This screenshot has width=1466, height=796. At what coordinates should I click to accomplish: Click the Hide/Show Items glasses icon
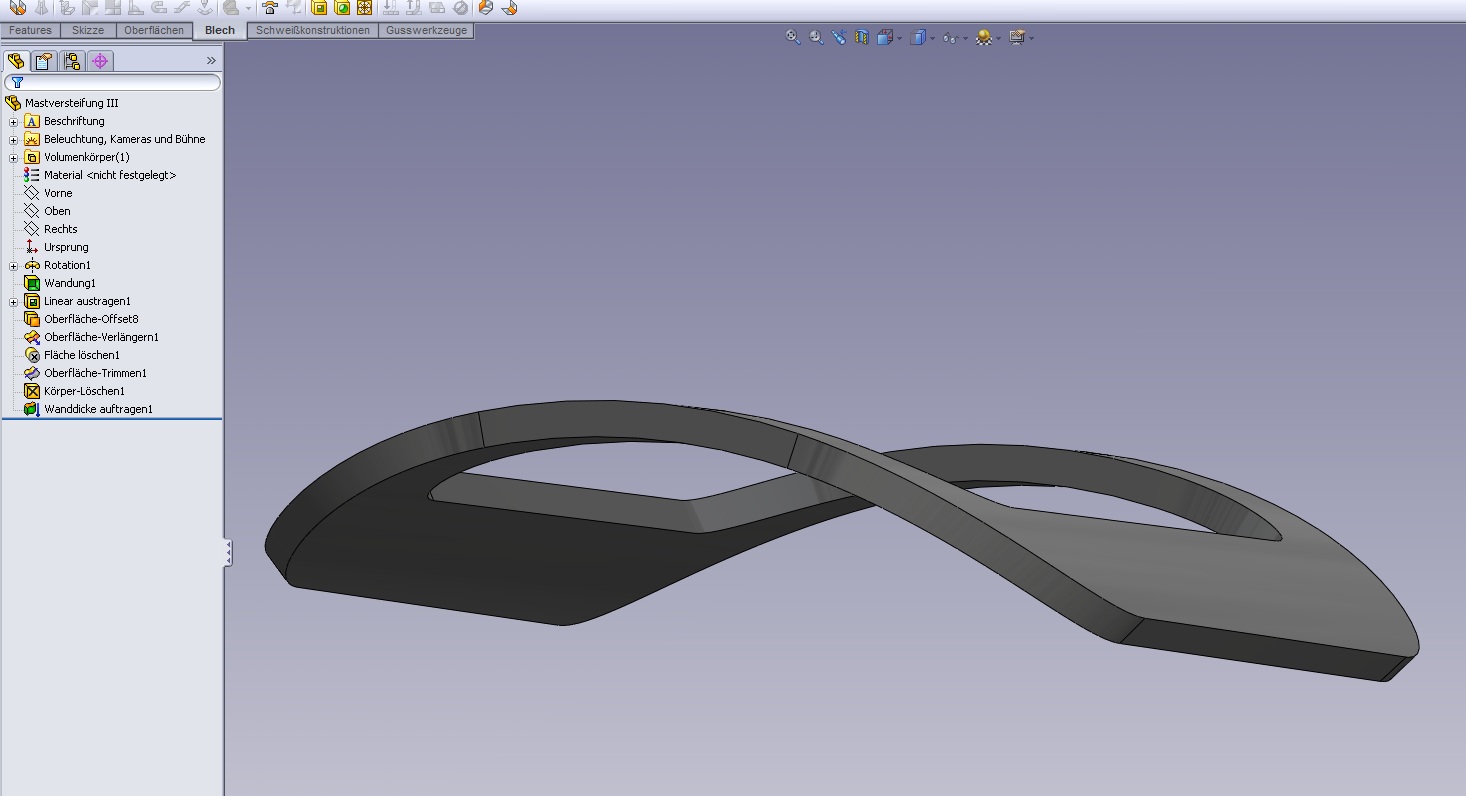coord(950,37)
